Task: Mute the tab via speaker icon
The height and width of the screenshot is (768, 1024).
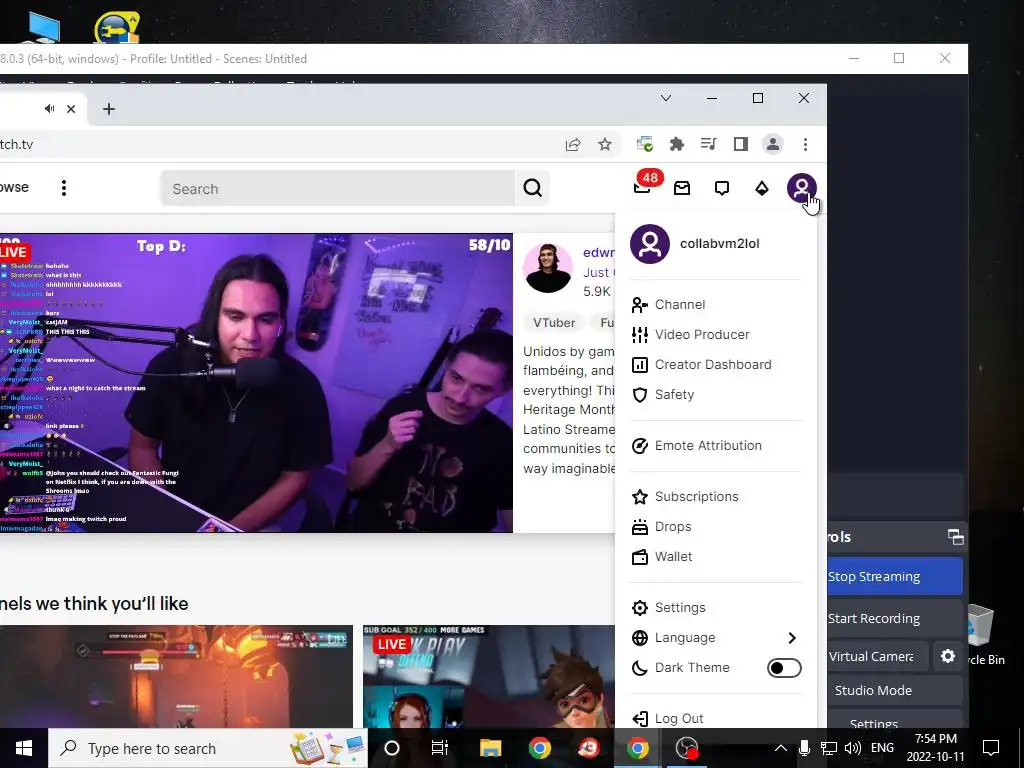Action: point(50,108)
